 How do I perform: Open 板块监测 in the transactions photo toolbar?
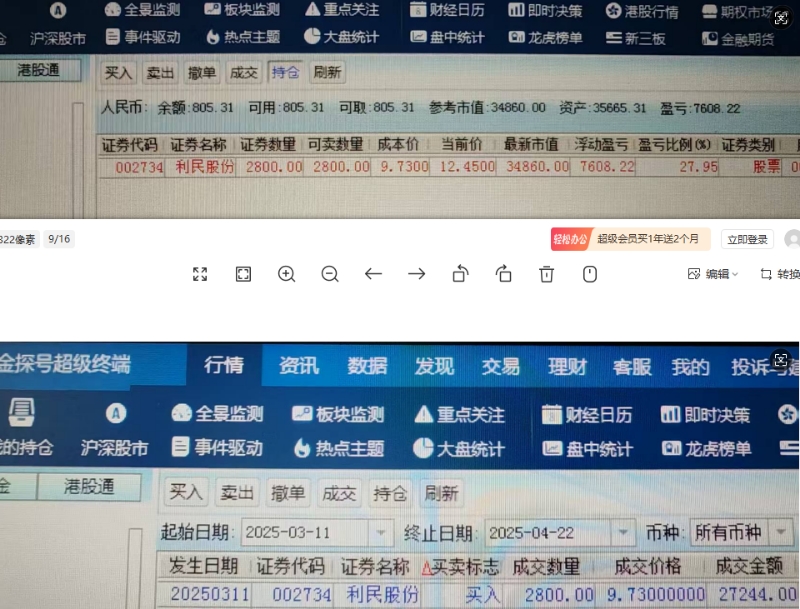point(338,414)
